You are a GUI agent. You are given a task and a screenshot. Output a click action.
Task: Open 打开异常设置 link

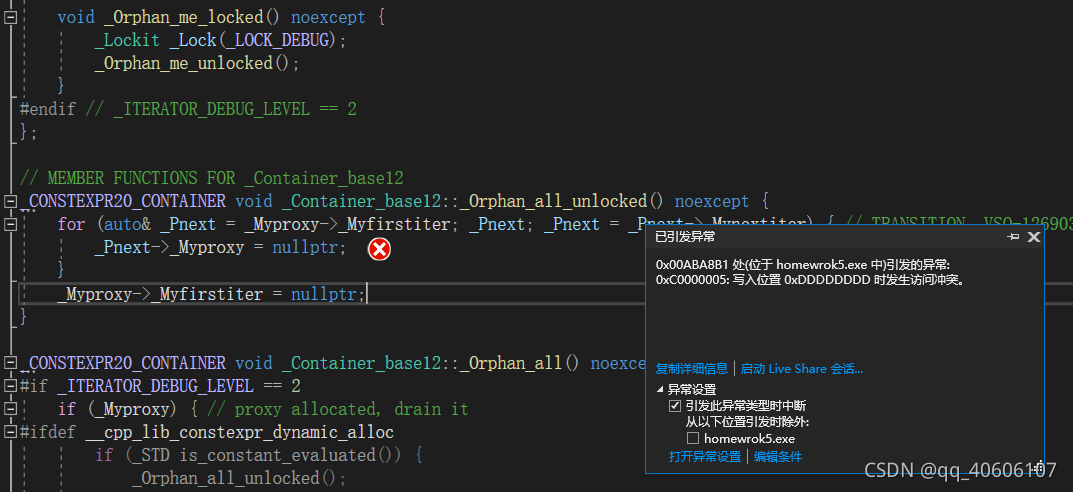705,456
